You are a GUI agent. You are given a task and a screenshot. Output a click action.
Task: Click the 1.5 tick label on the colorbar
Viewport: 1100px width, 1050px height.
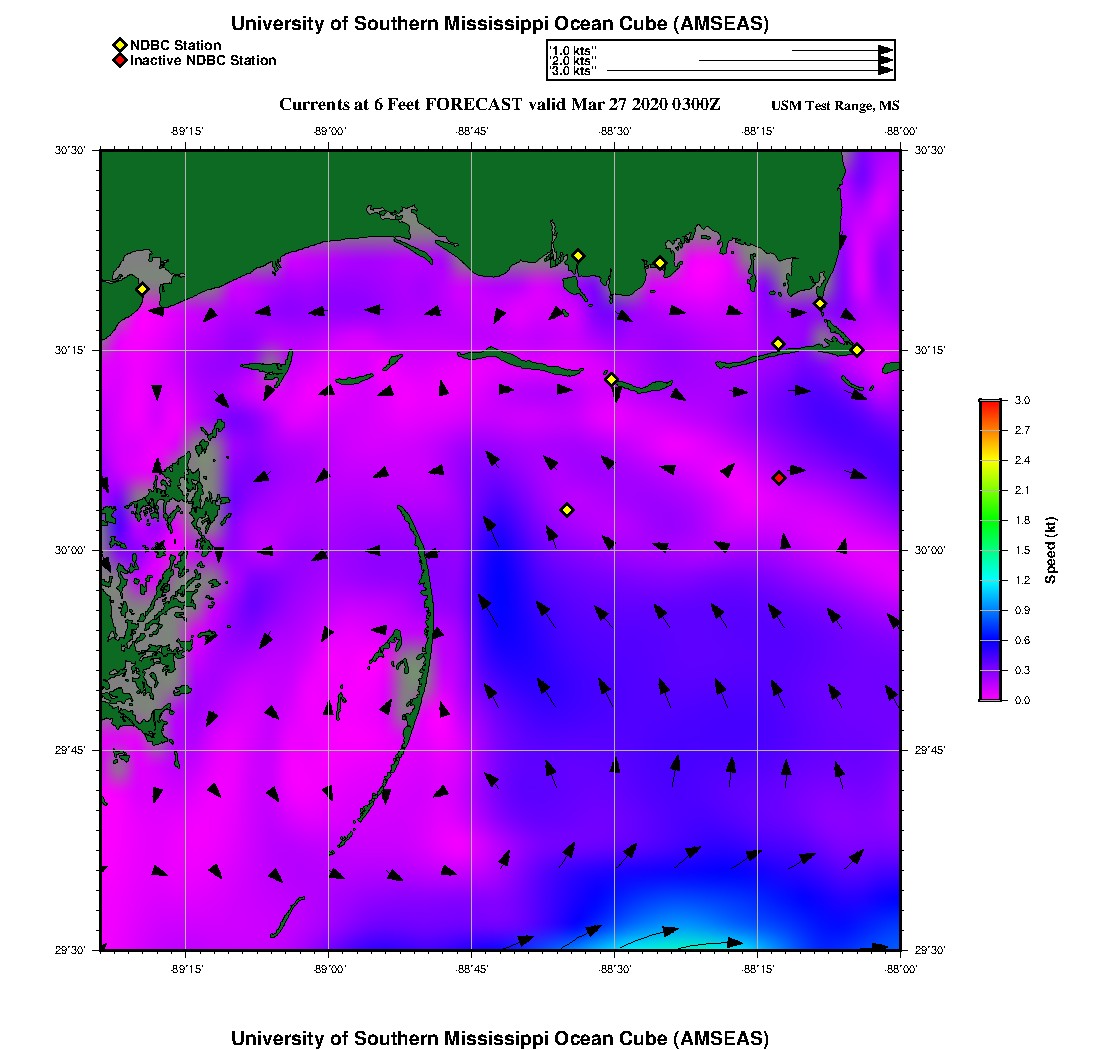click(1022, 550)
